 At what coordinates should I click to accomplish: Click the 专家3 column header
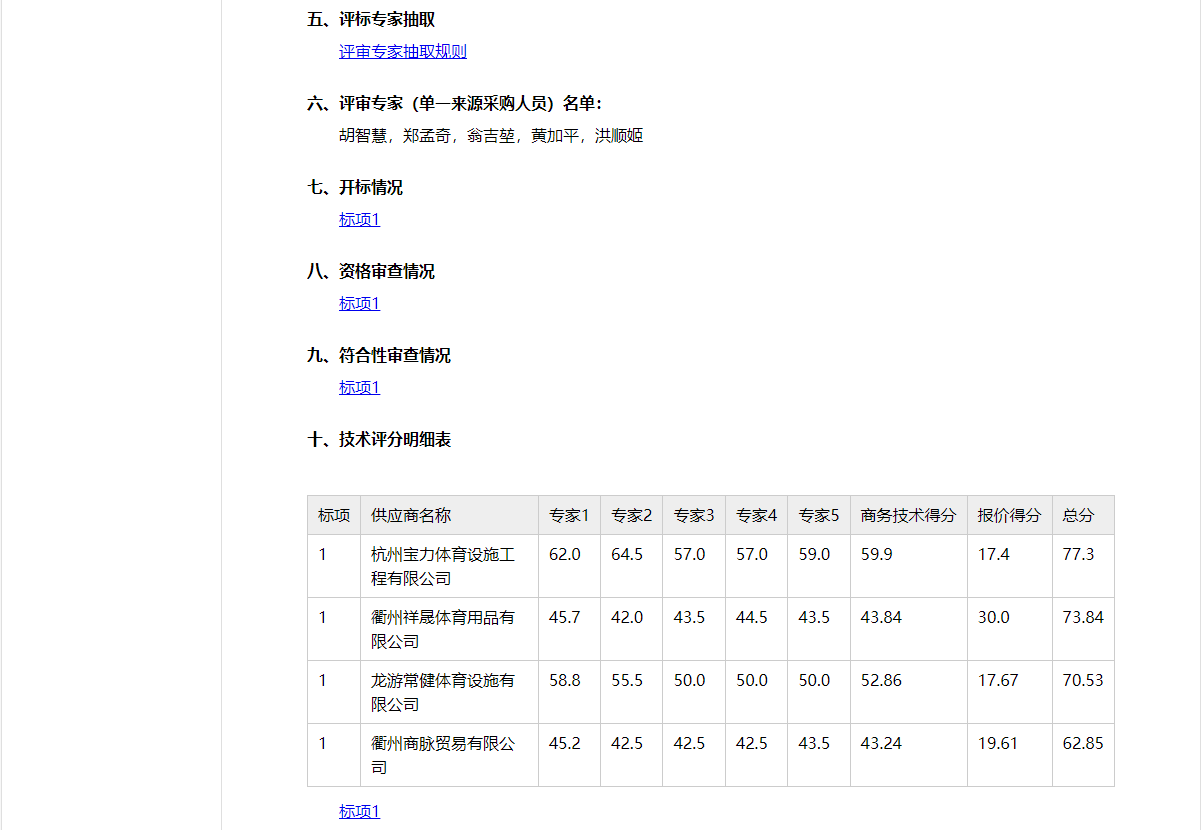694,516
